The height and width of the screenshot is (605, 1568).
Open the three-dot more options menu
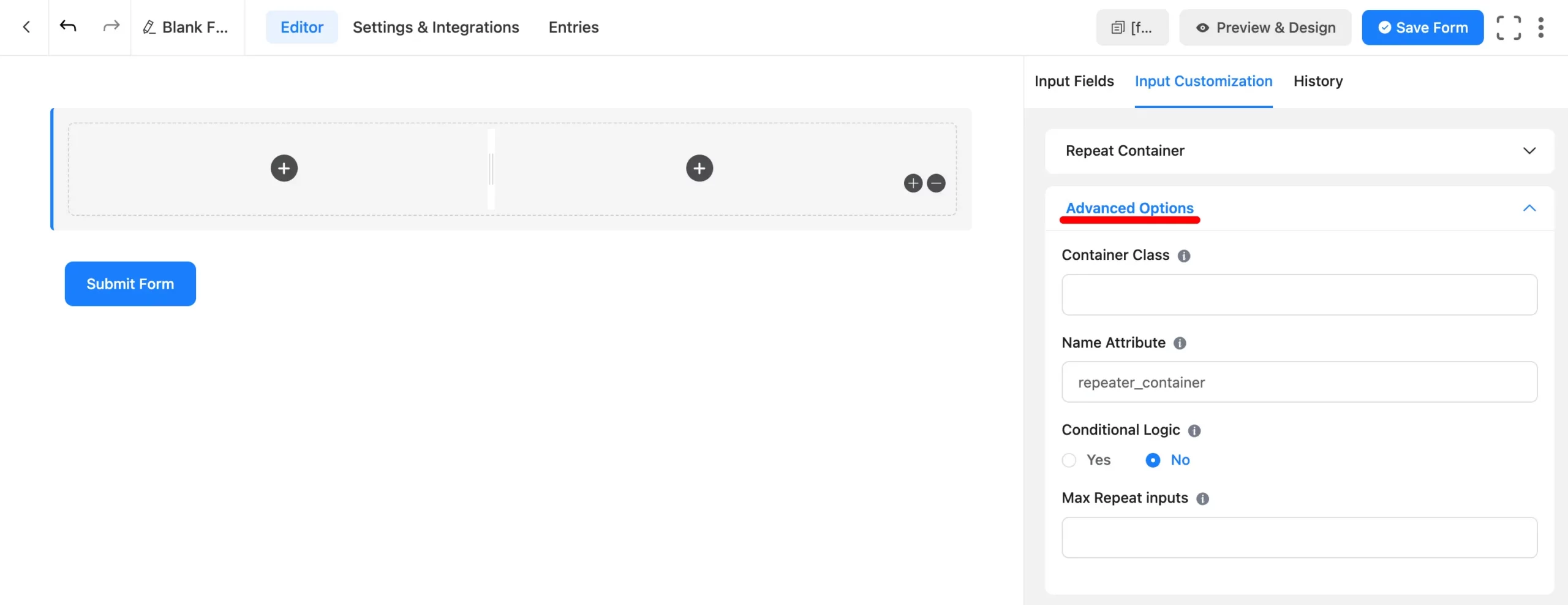(x=1541, y=28)
